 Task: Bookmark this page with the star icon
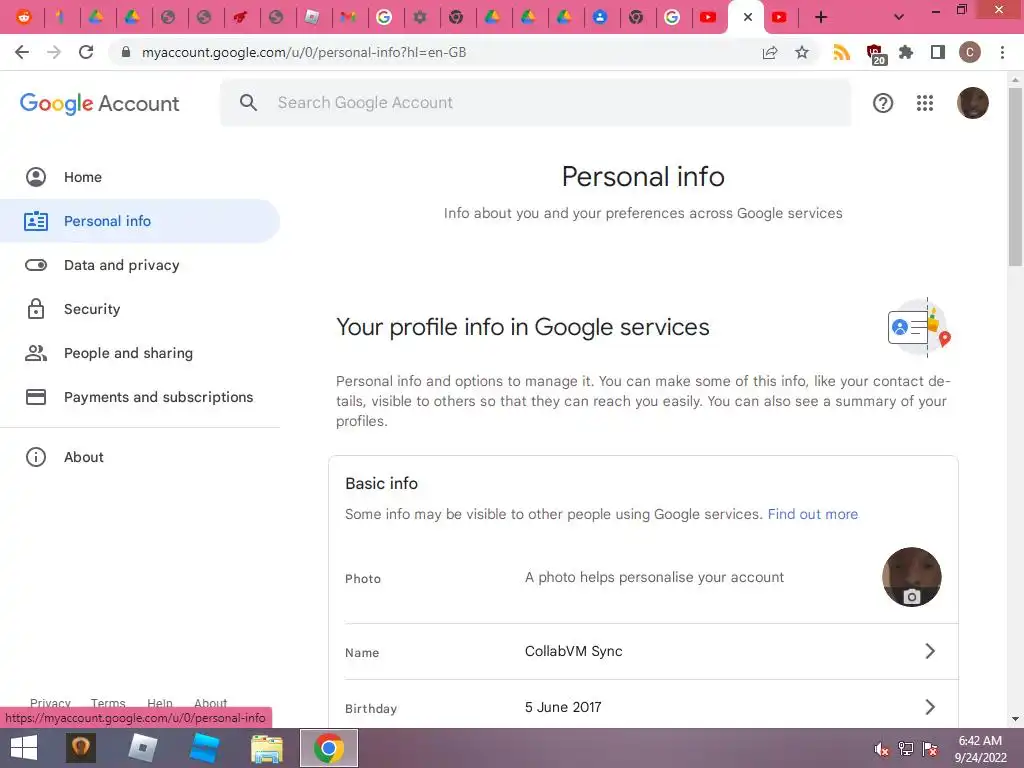point(802,52)
